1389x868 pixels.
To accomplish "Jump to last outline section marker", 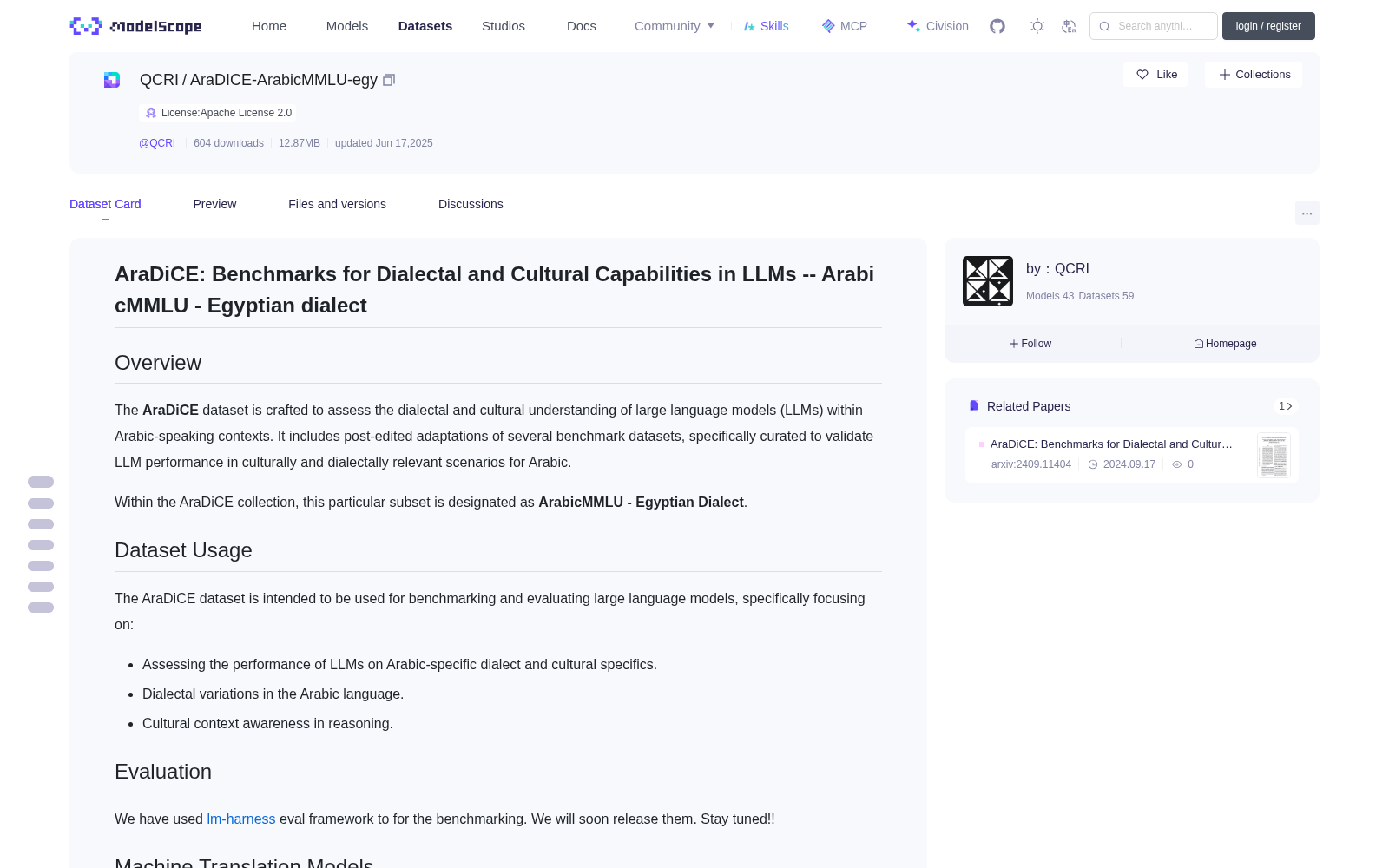I will [41, 608].
